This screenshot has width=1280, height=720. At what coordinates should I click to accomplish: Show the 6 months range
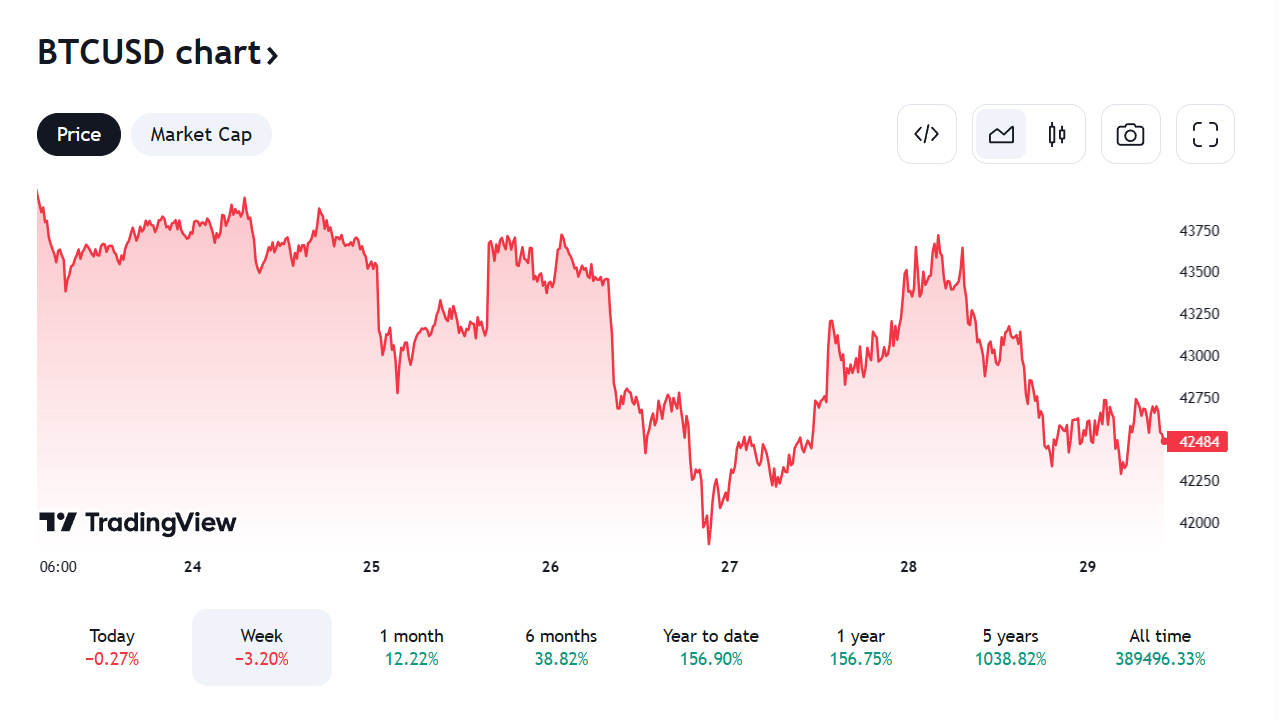tap(561, 647)
